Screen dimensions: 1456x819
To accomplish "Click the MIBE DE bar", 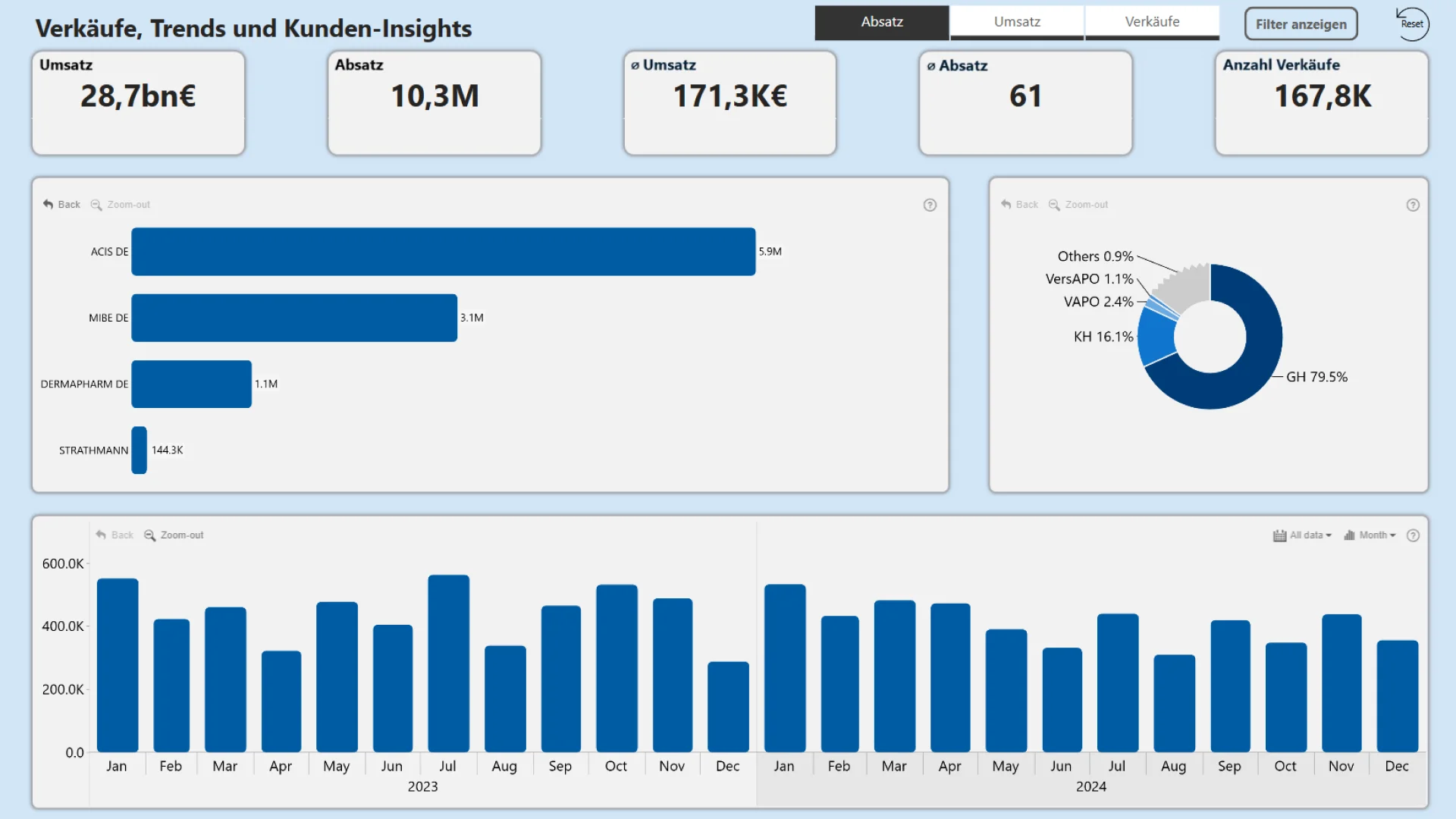I will tap(294, 318).
